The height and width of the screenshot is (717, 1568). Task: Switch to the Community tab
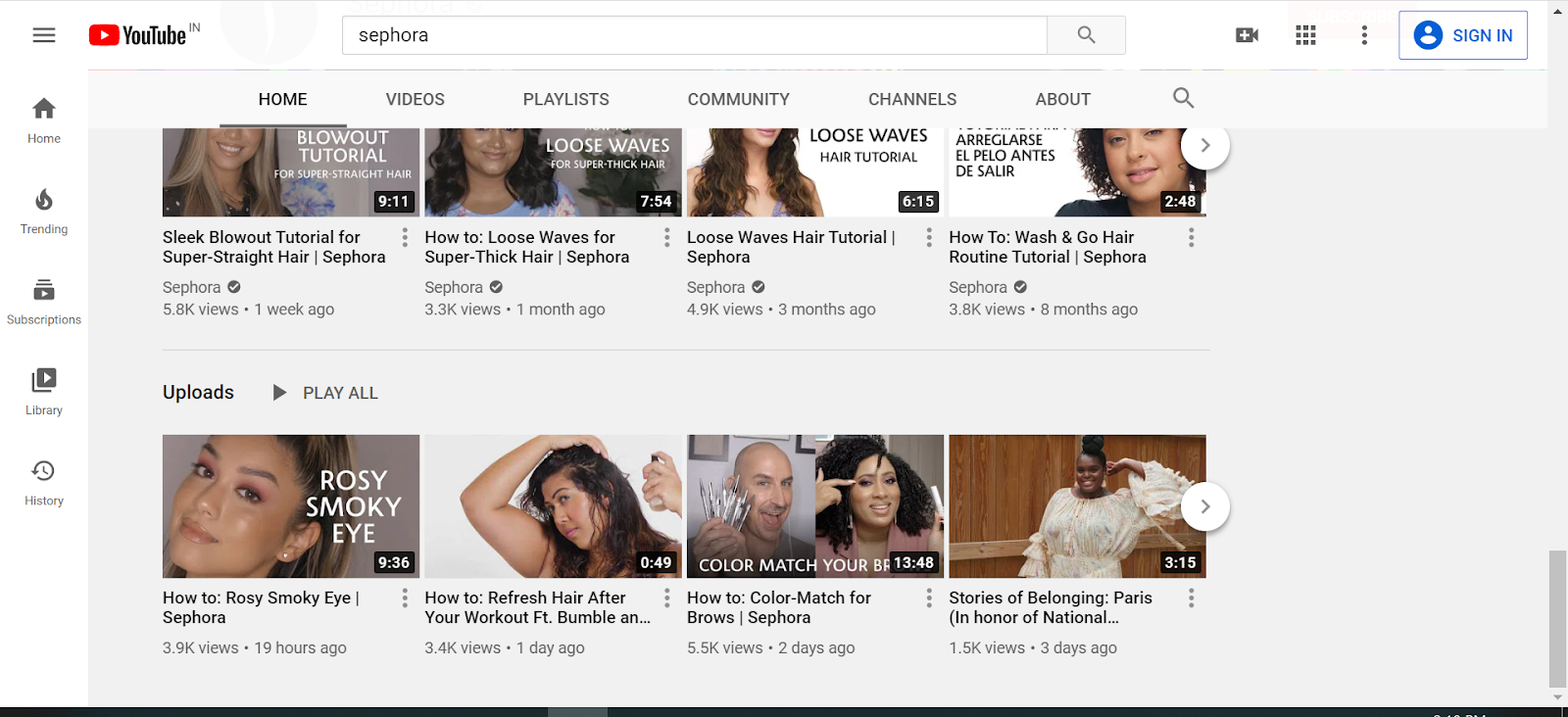click(x=738, y=99)
